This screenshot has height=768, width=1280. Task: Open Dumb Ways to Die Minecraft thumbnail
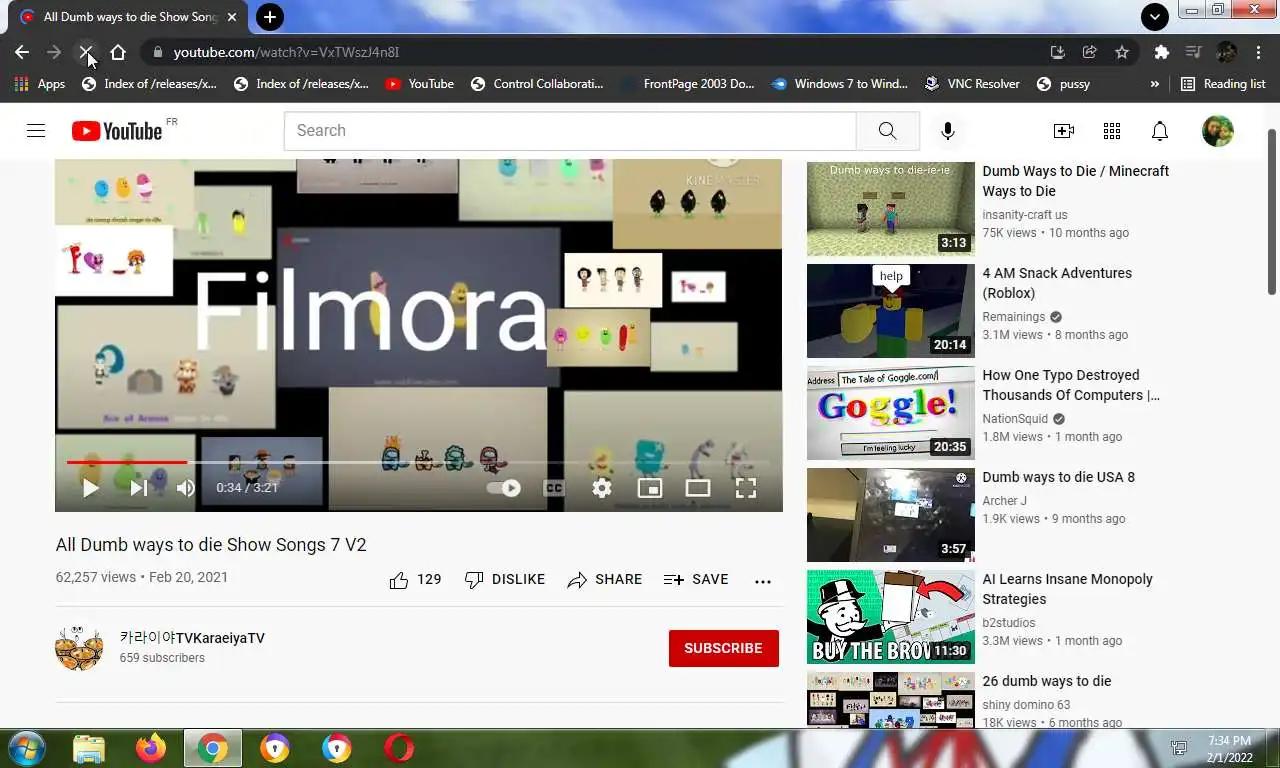tap(890, 209)
